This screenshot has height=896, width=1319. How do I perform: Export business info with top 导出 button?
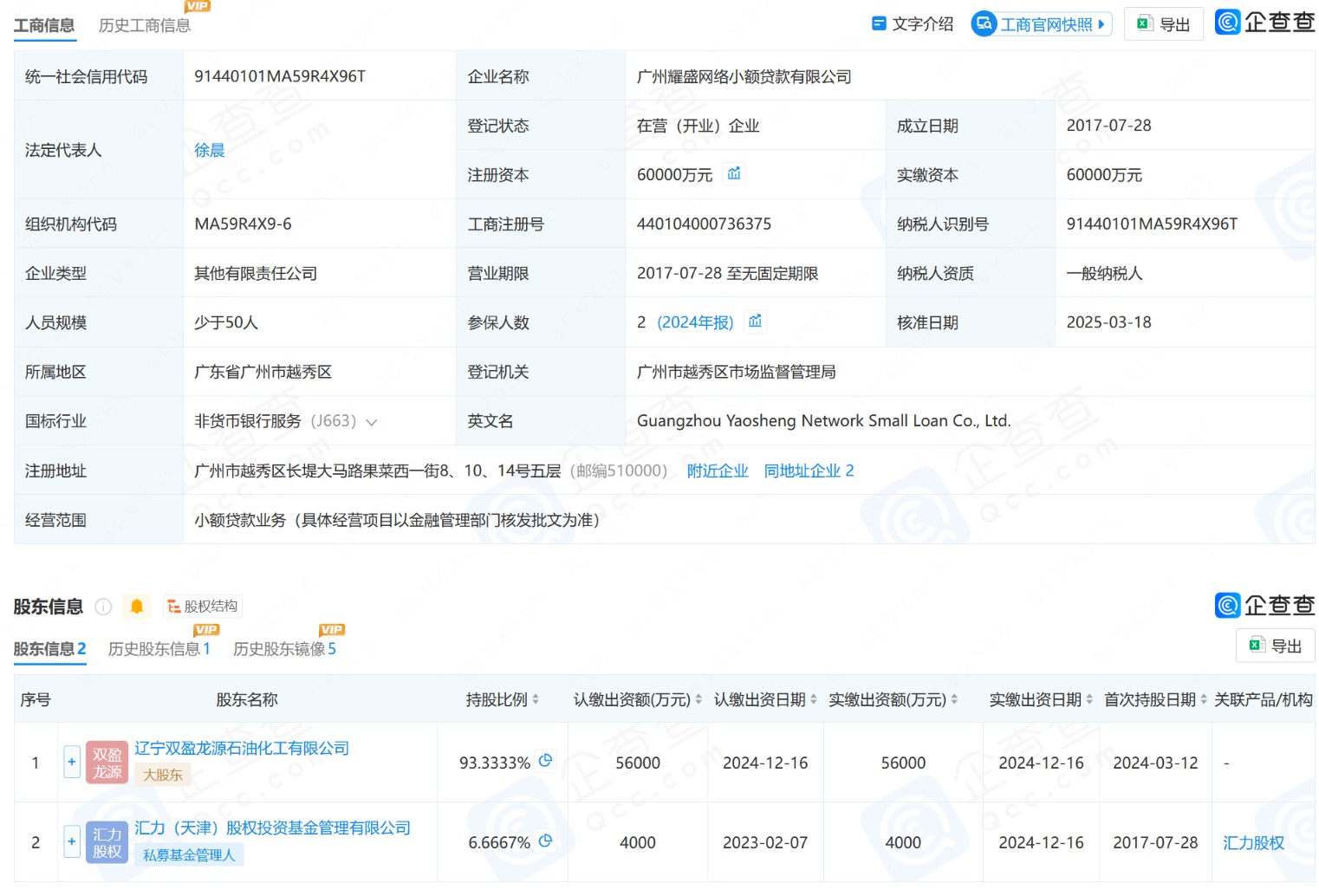tap(1163, 24)
